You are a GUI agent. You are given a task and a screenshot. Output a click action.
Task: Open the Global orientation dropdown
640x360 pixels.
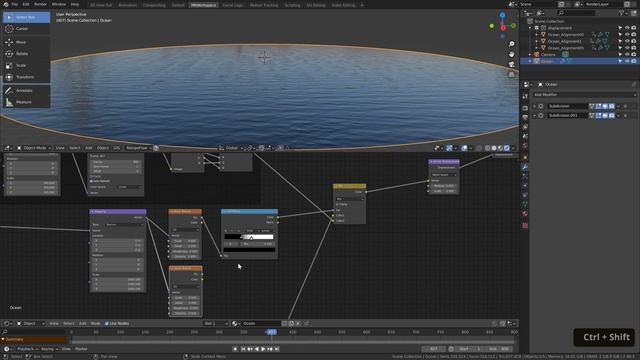(x=232, y=148)
